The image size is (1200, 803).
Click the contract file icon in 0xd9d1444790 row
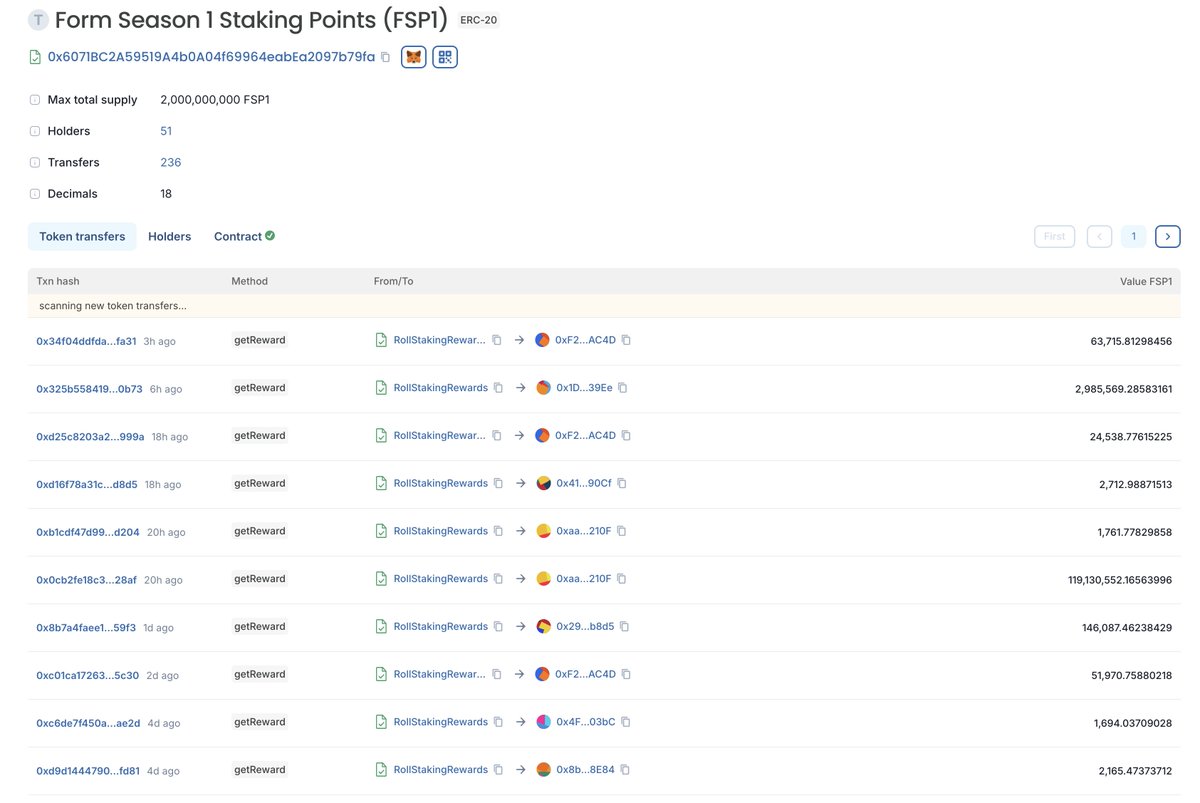point(381,770)
